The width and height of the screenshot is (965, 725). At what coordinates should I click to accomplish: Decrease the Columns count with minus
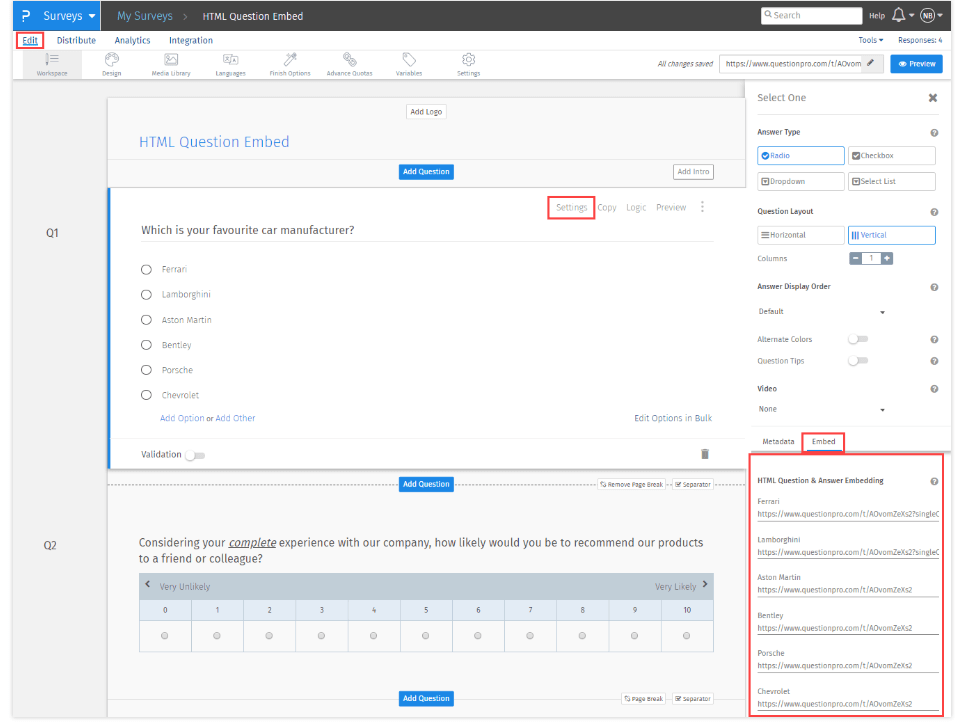(855, 258)
